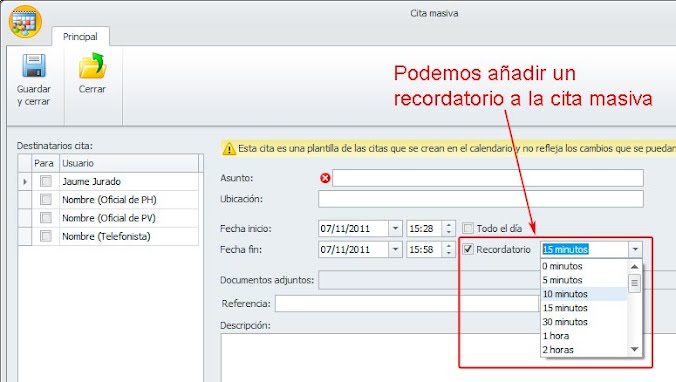
Task: Click into the Referencia text field
Action: pyautogui.click(x=407, y=304)
